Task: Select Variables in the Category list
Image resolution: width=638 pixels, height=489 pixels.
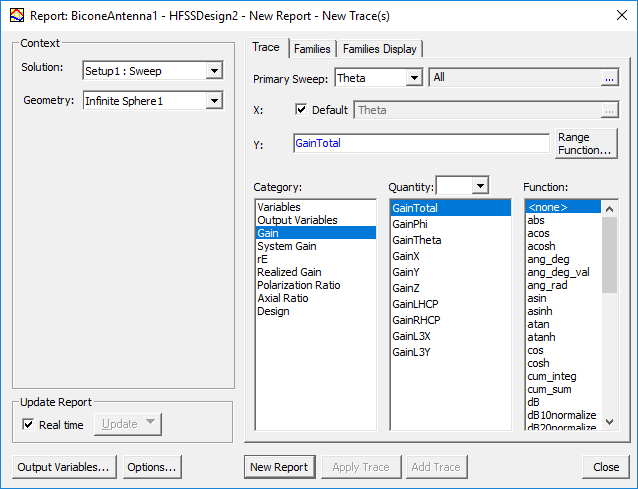Action: 316,207
